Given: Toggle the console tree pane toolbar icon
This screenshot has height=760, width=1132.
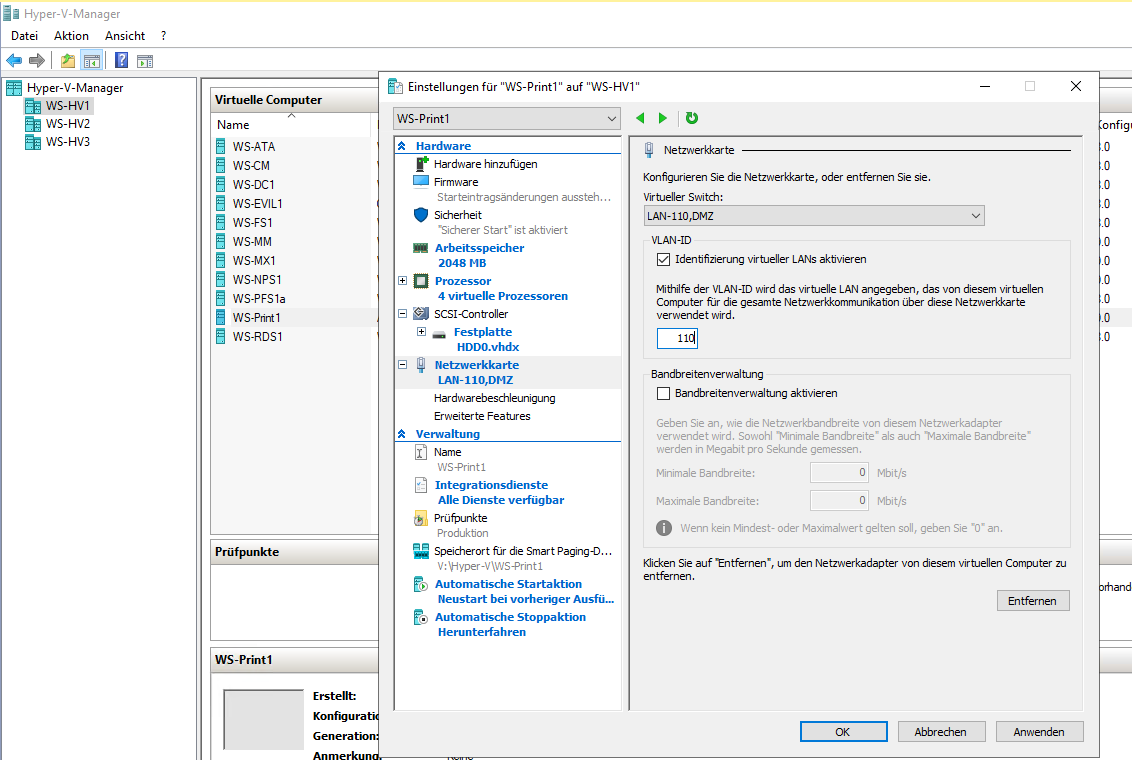Looking at the screenshot, I should (92, 61).
